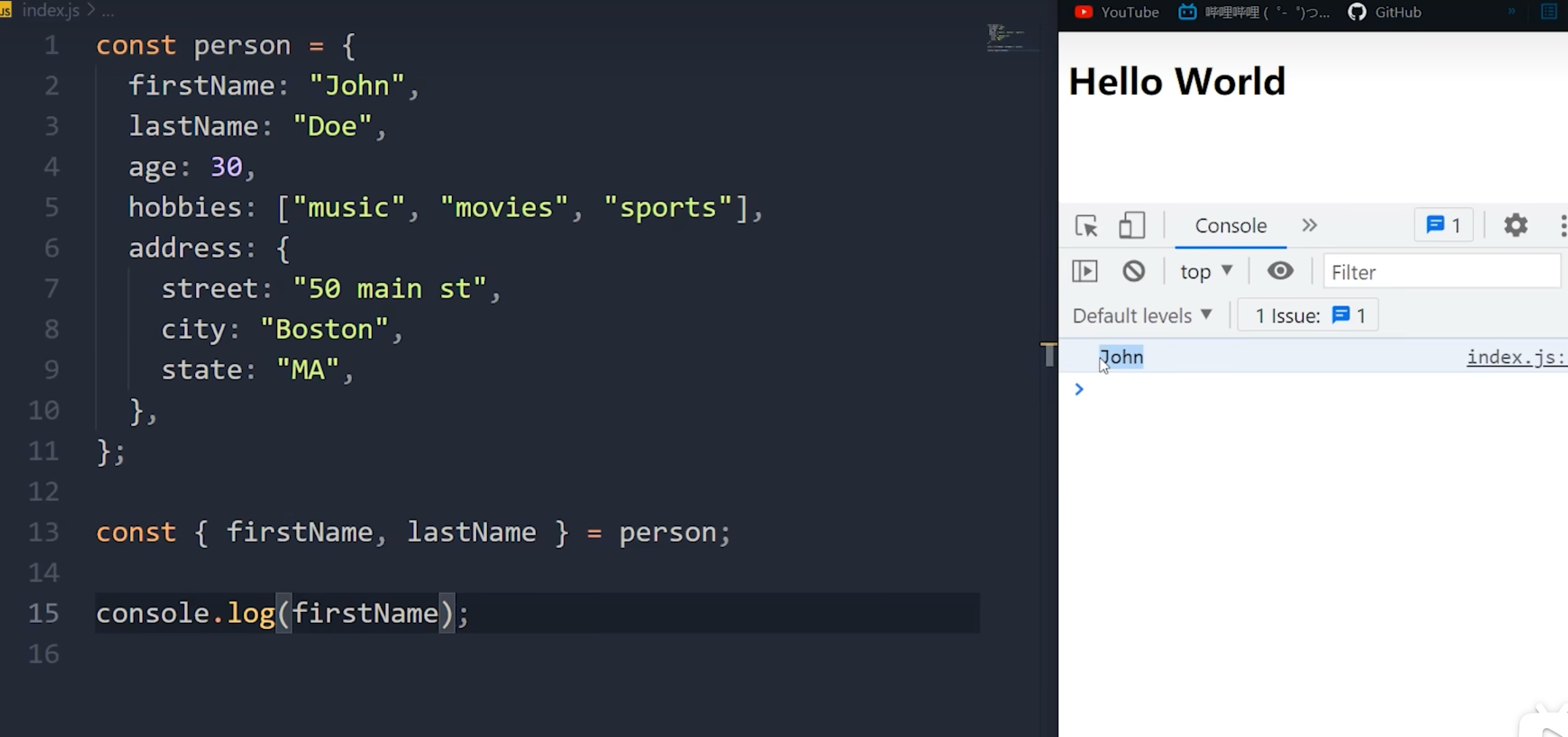Click the "Doe" string on line 3
The width and height of the screenshot is (1568, 737).
[332, 126]
